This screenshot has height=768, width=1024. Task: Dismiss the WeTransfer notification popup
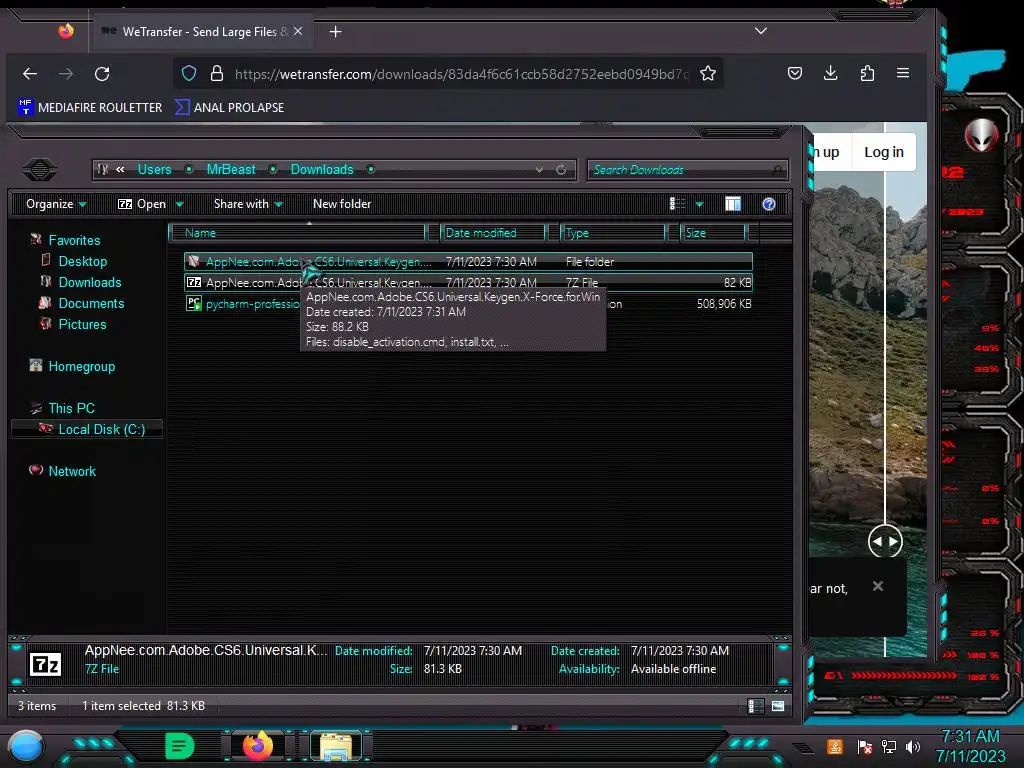click(x=878, y=586)
